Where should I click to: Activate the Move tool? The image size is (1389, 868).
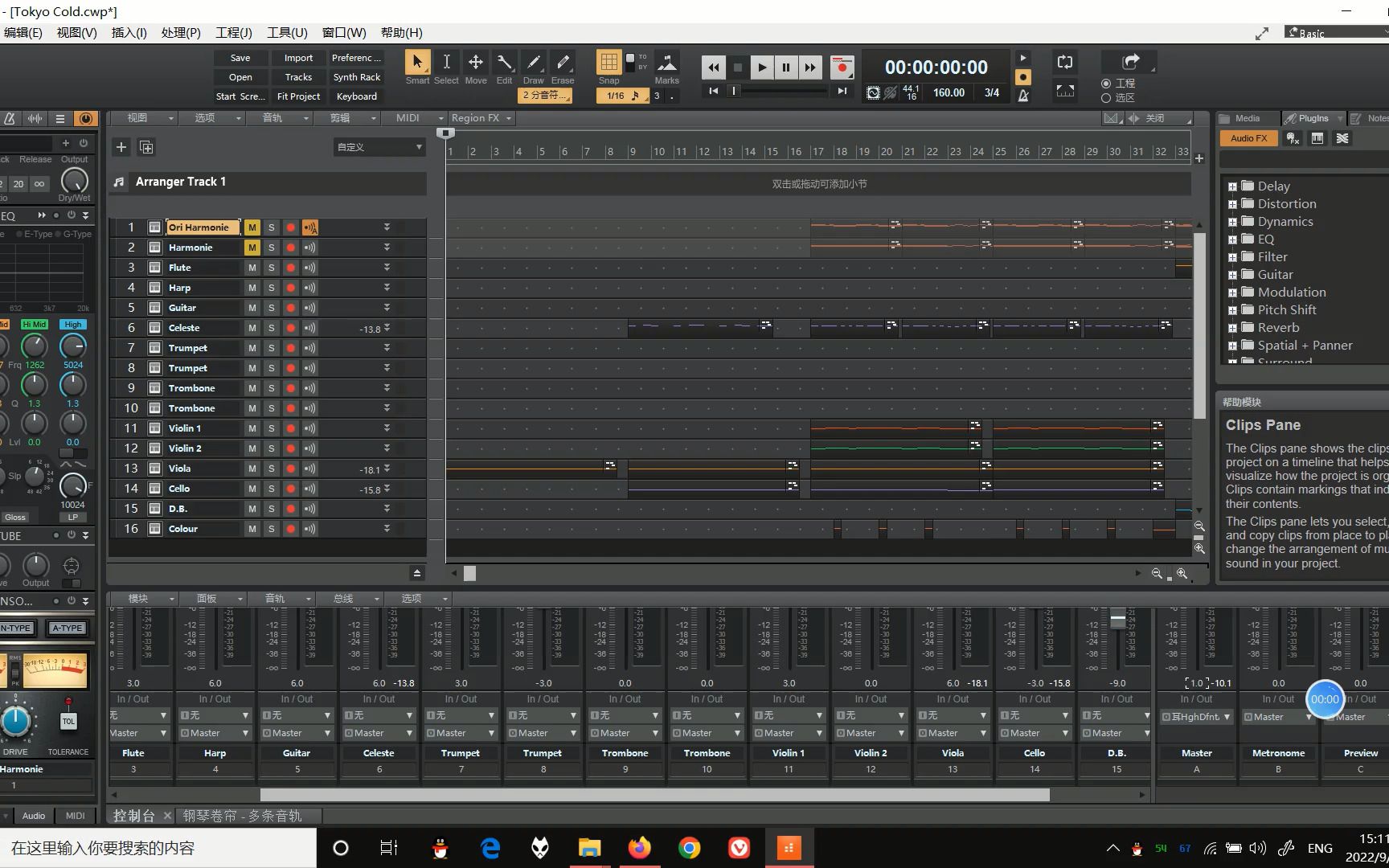476,62
